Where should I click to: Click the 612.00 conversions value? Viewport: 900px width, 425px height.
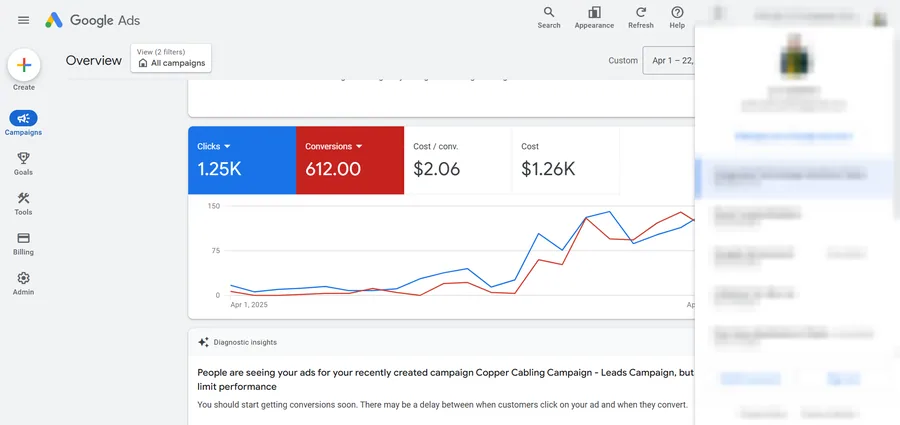(333, 169)
